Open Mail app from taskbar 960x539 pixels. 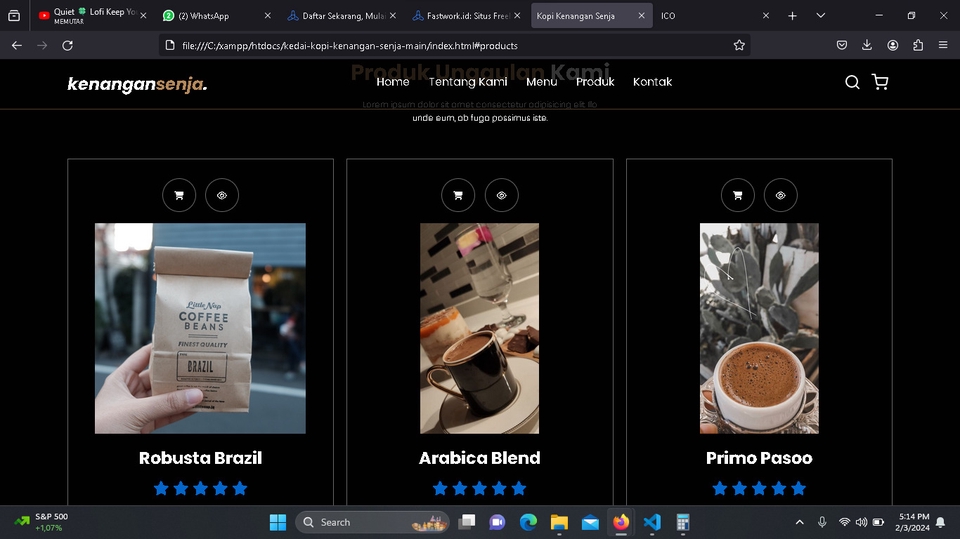pyautogui.click(x=590, y=522)
